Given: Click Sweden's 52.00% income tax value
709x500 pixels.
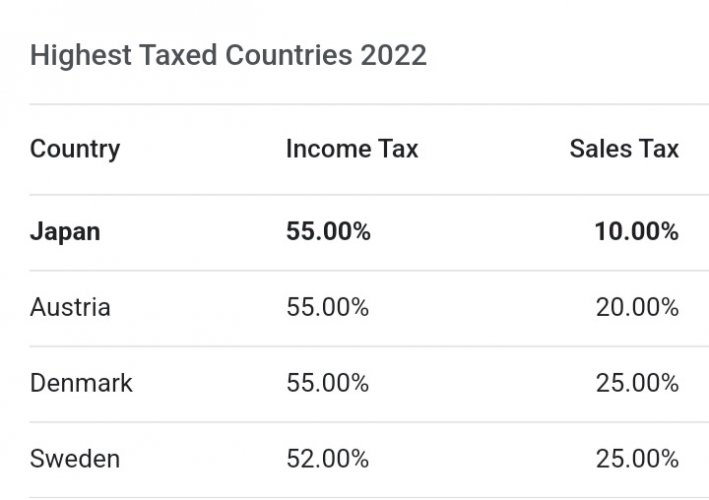Looking at the screenshot, I should pos(328,459).
